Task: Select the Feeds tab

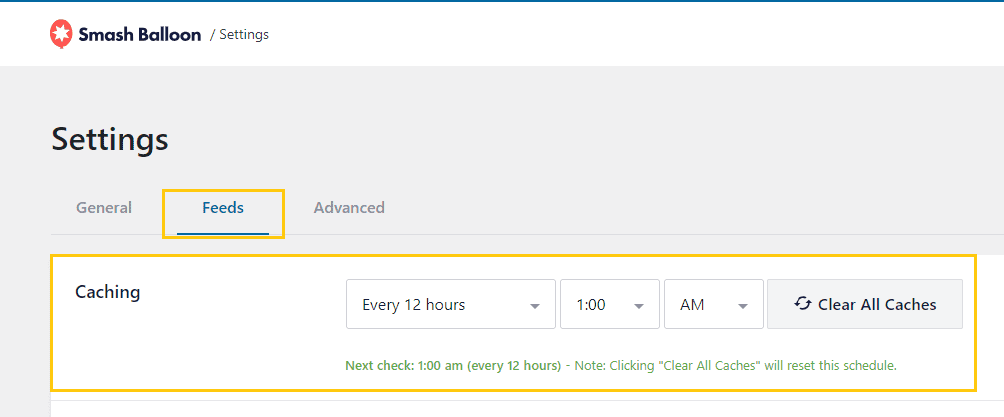Action: pyautogui.click(x=223, y=208)
